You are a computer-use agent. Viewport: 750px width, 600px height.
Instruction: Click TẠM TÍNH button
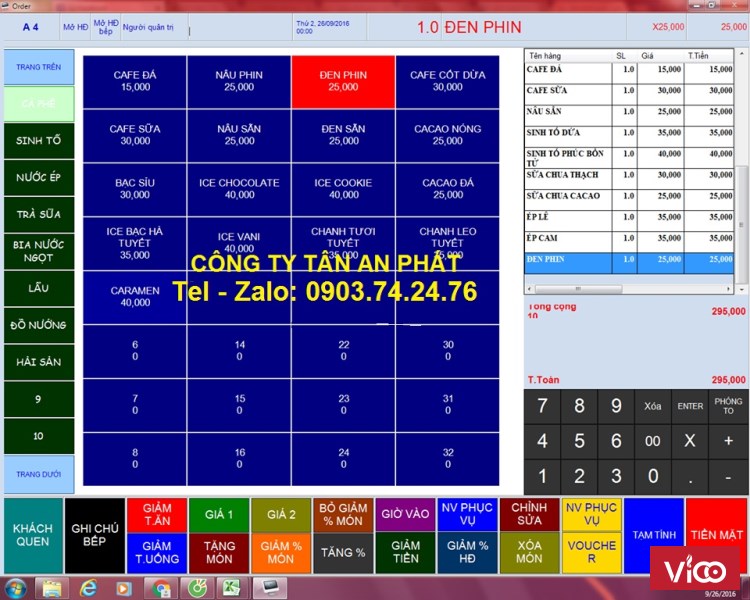654,535
